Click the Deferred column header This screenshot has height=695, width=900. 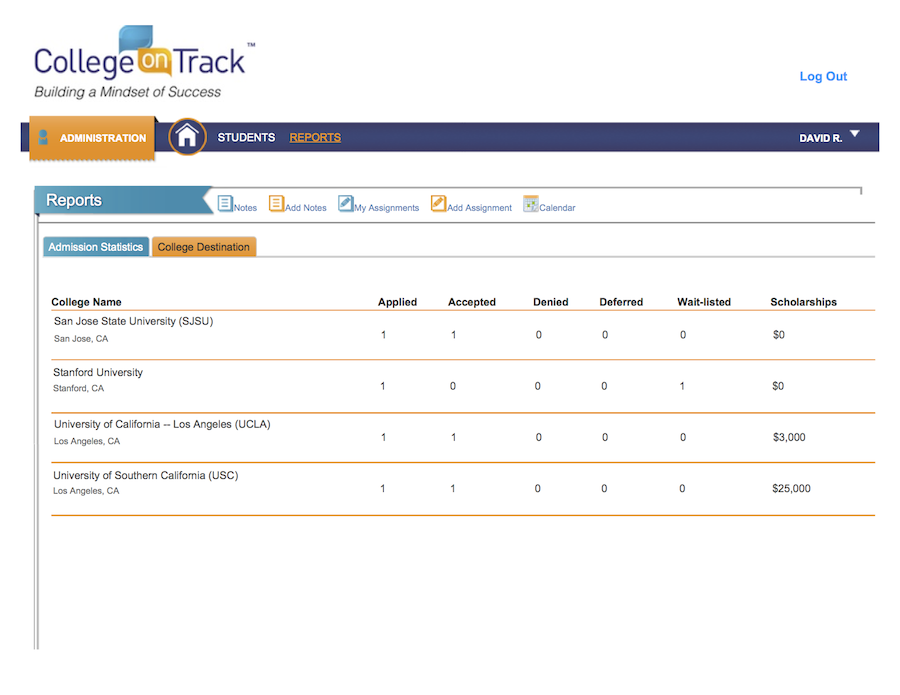pyautogui.click(x=621, y=302)
